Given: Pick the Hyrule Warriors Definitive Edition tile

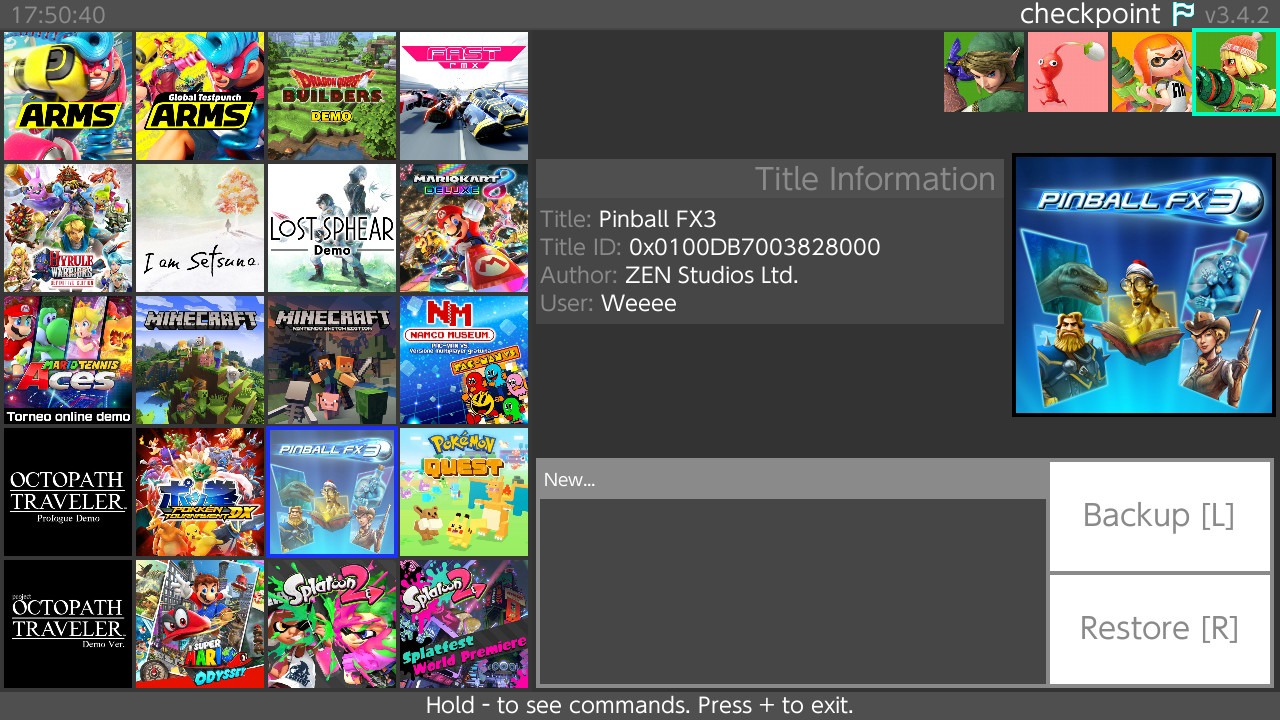Looking at the screenshot, I should pos(68,228).
